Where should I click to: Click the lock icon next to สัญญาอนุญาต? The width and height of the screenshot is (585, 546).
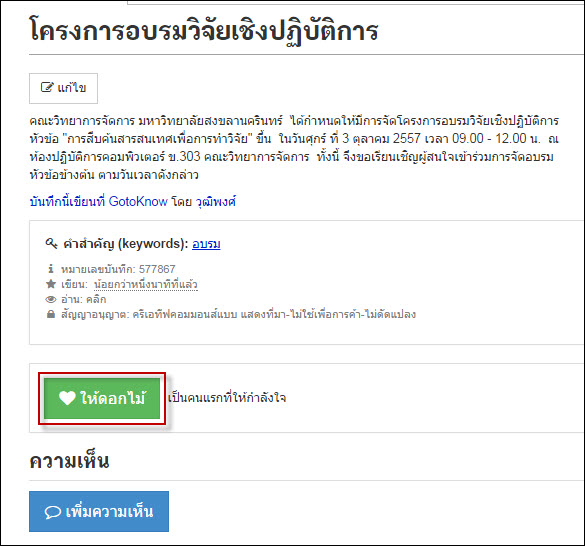pyautogui.click(x=51, y=314)
